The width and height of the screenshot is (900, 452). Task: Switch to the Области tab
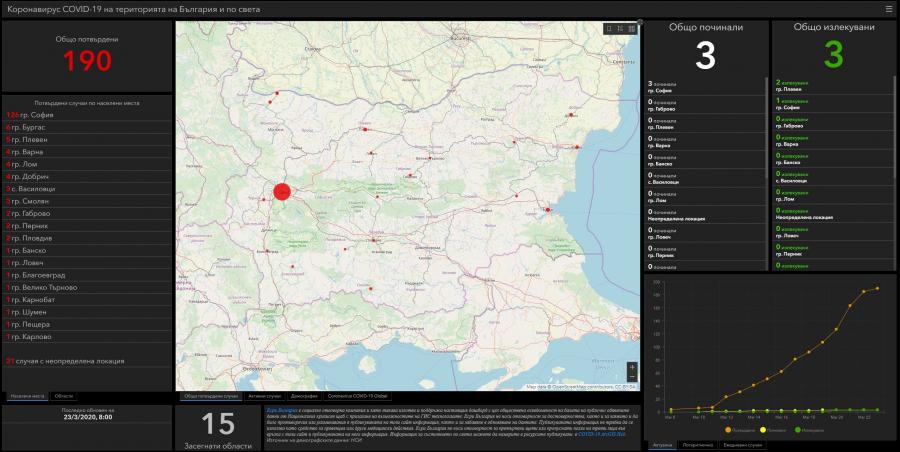coord(63,397)
